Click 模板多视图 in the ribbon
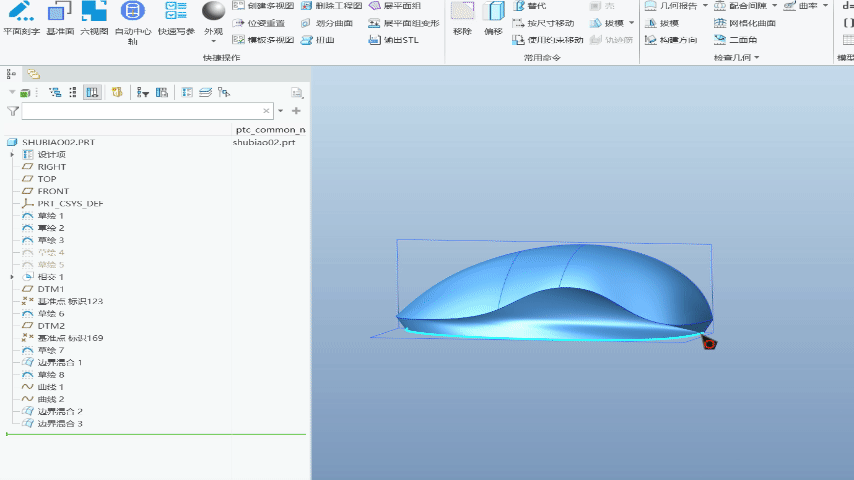This screenshot has height=480, width=854. 264,40
